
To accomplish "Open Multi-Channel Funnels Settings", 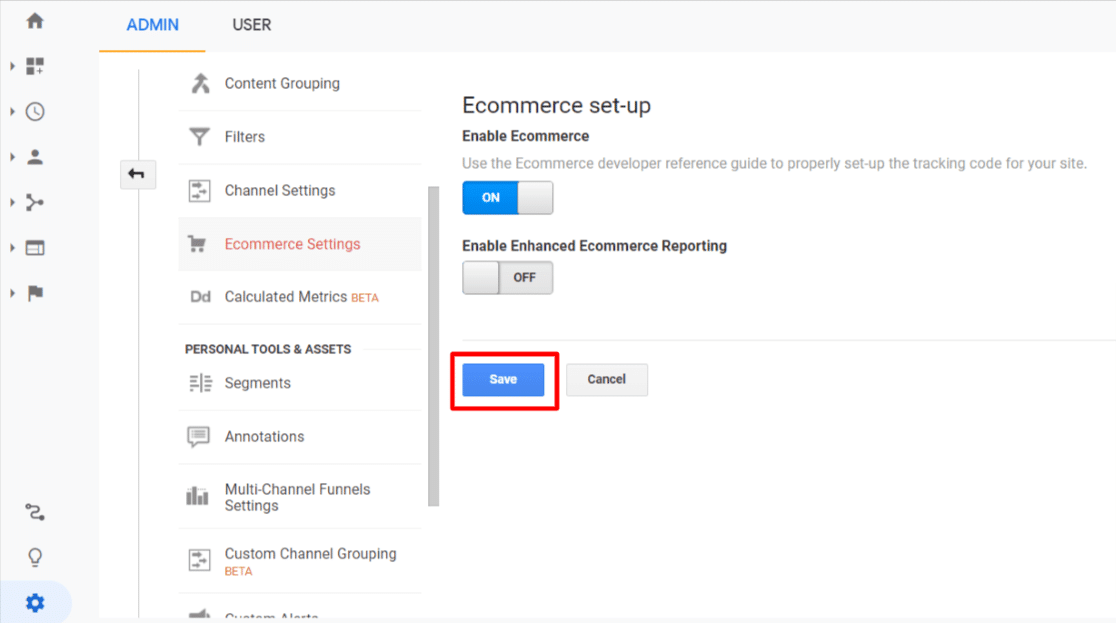I will point(300,496).
